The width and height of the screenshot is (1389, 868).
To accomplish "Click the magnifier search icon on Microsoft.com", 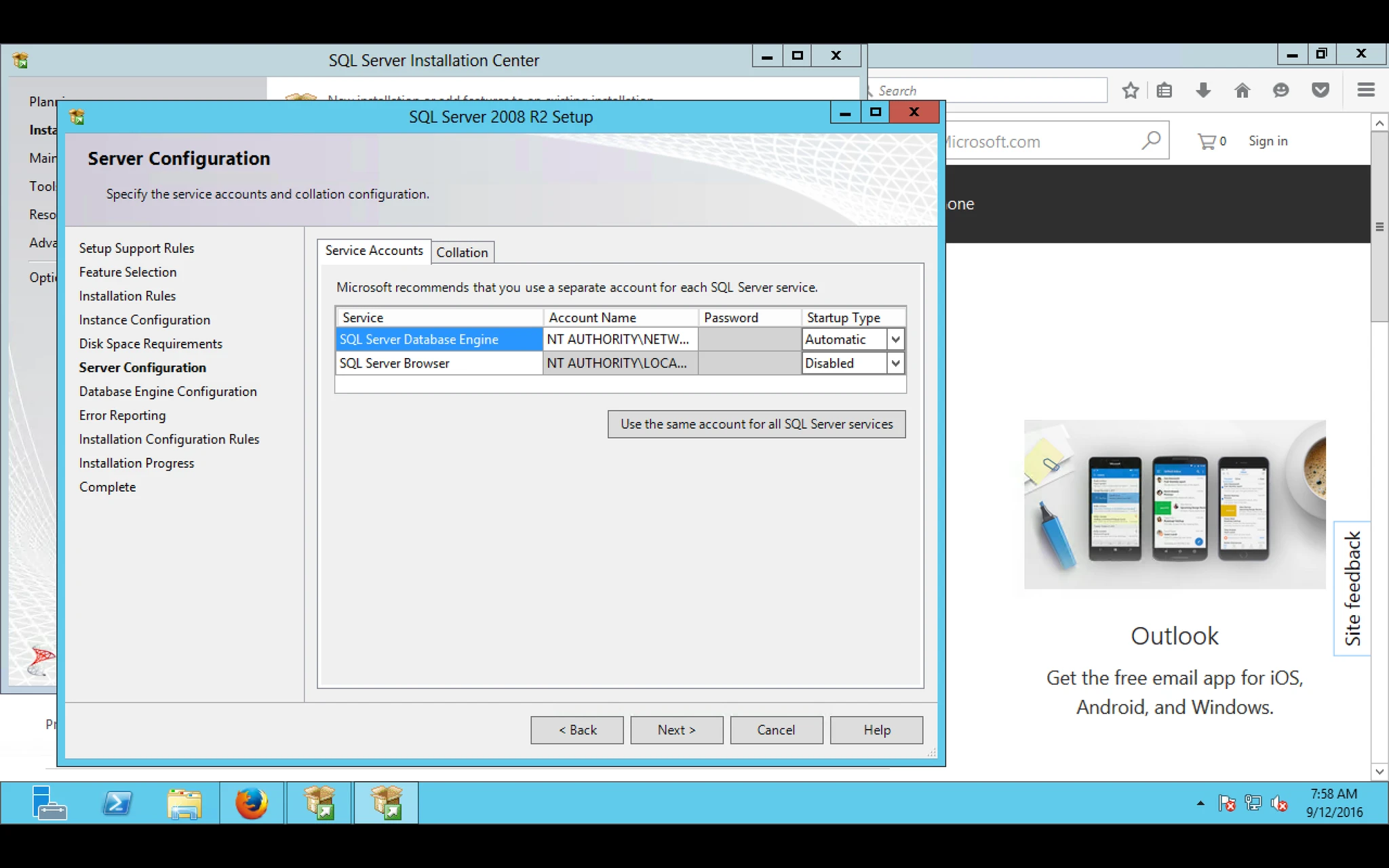I will coord(1151,140).
